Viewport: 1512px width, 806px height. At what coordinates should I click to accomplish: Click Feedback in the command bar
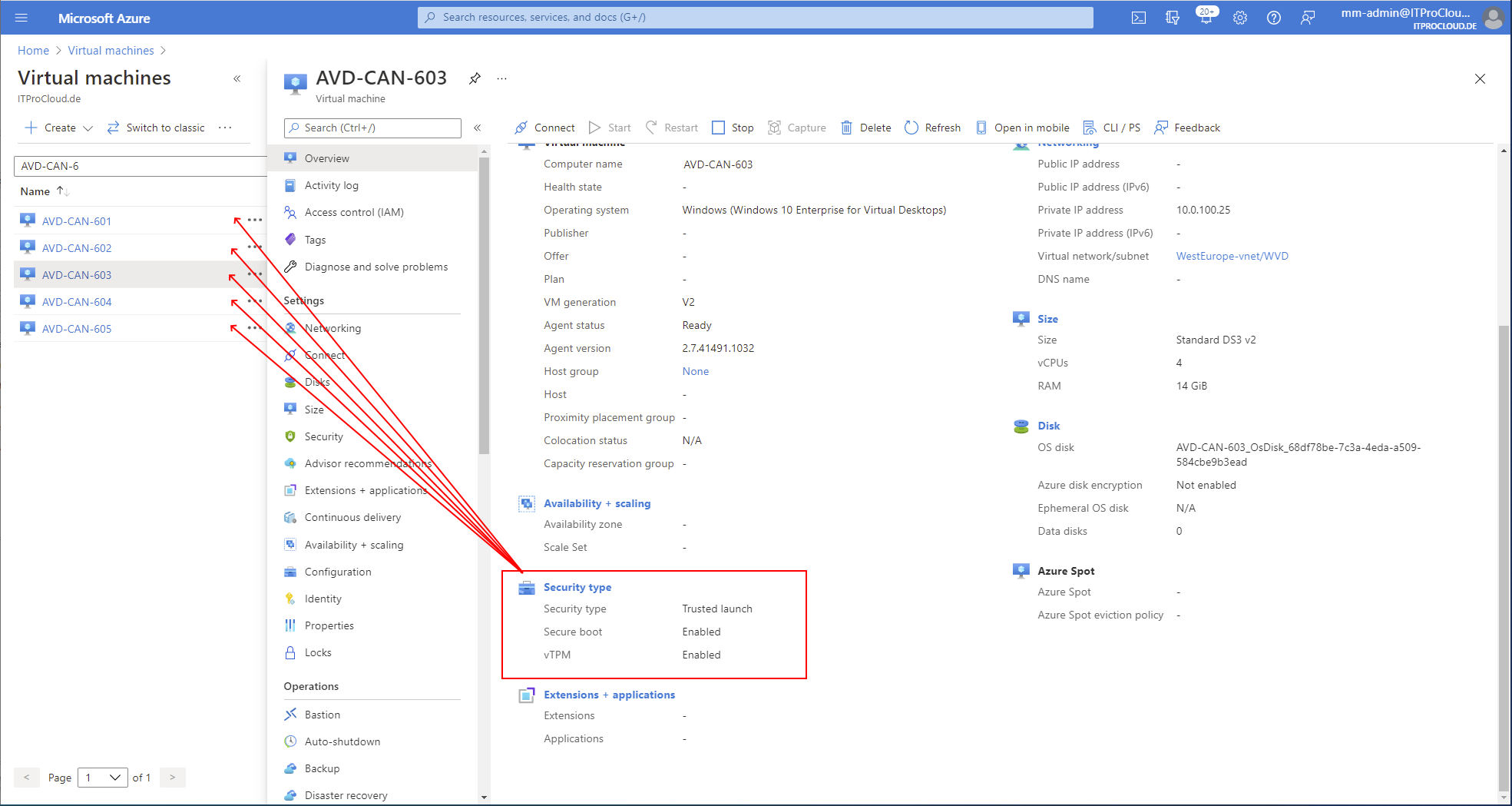tap(1187, 128)
